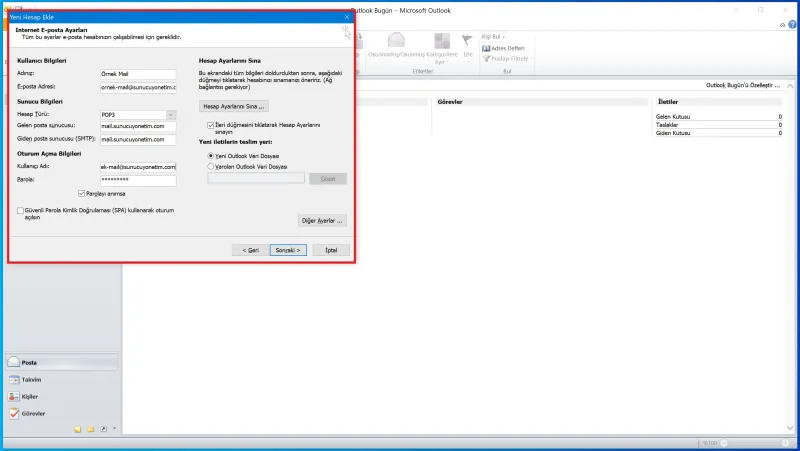
Task: Click the Gözat button
Action: (x=328, y=179)
